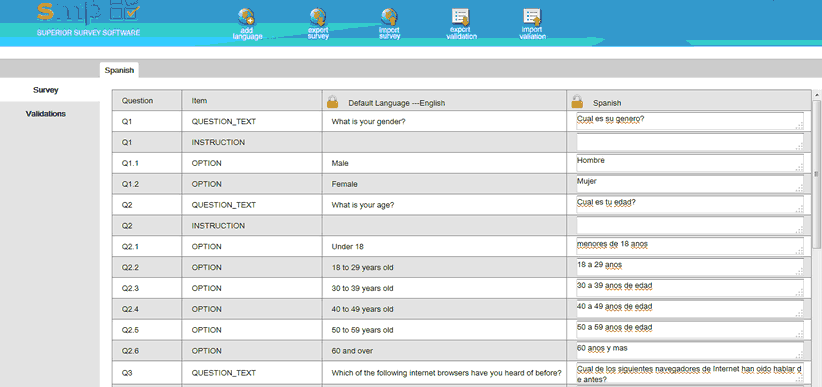The image size is (822, 387).
Task: Click the '60 and over' cell
Action: tap(444, 351)
